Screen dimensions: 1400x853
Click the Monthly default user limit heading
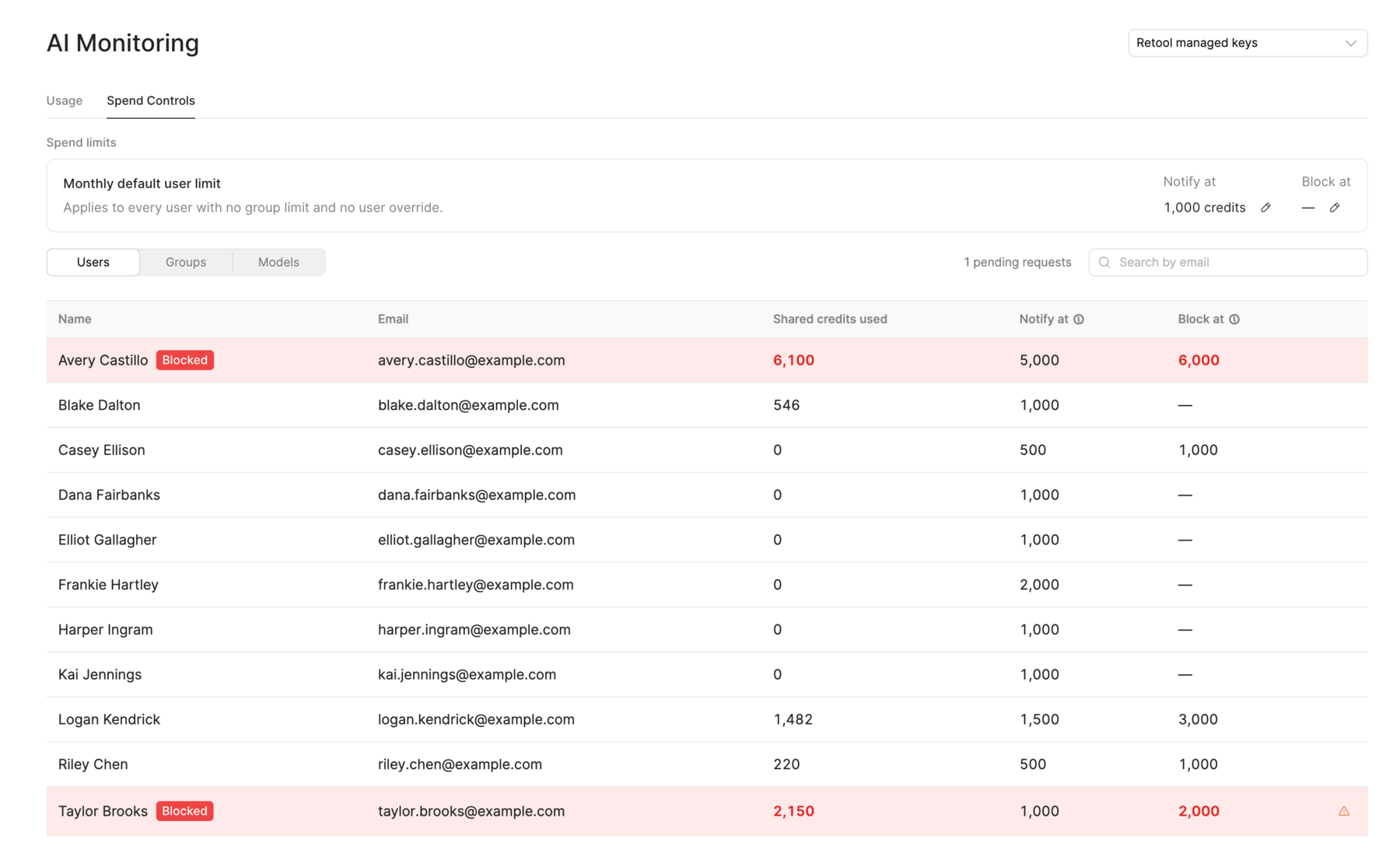pos(142,184)
